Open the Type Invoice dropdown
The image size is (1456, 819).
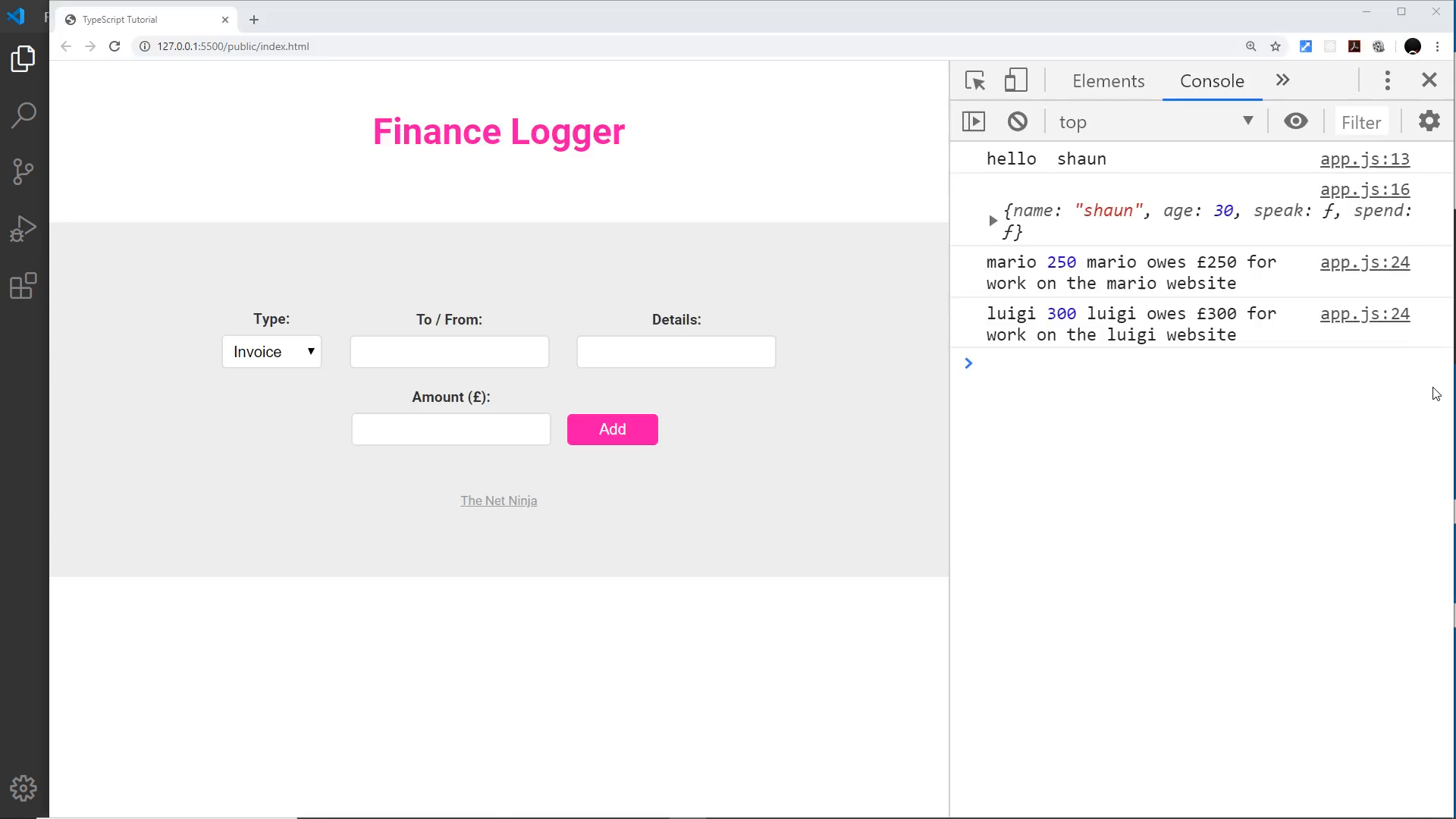click(271, 352)
